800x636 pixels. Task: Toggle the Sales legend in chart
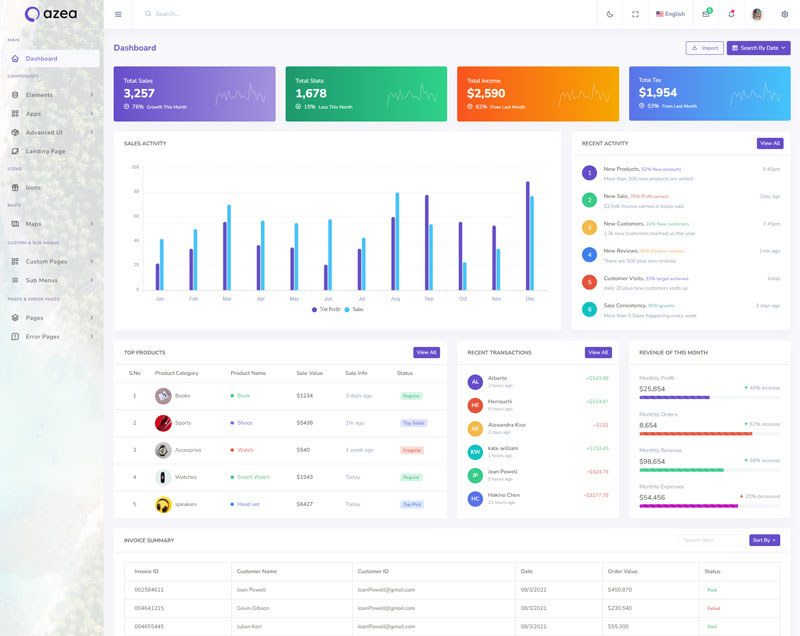(353, 310)
